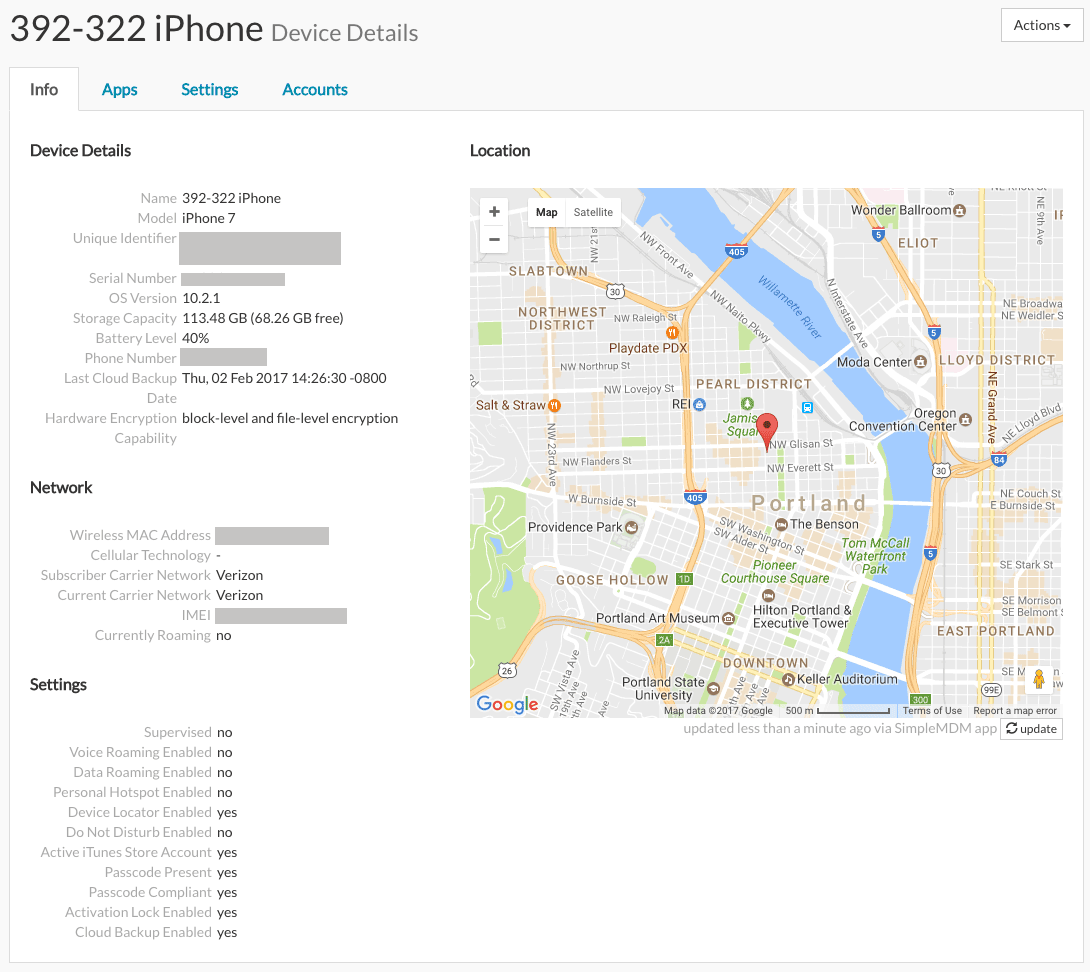Click the Portland Art Museum marker
This screenshot has height=972, width=1090.
pos(728,618)
